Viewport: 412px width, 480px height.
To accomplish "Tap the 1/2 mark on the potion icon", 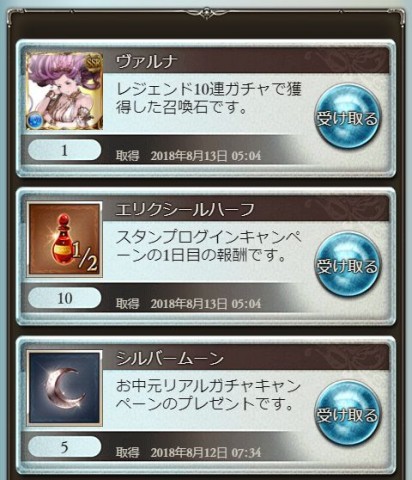I will [x=84, y=257].
